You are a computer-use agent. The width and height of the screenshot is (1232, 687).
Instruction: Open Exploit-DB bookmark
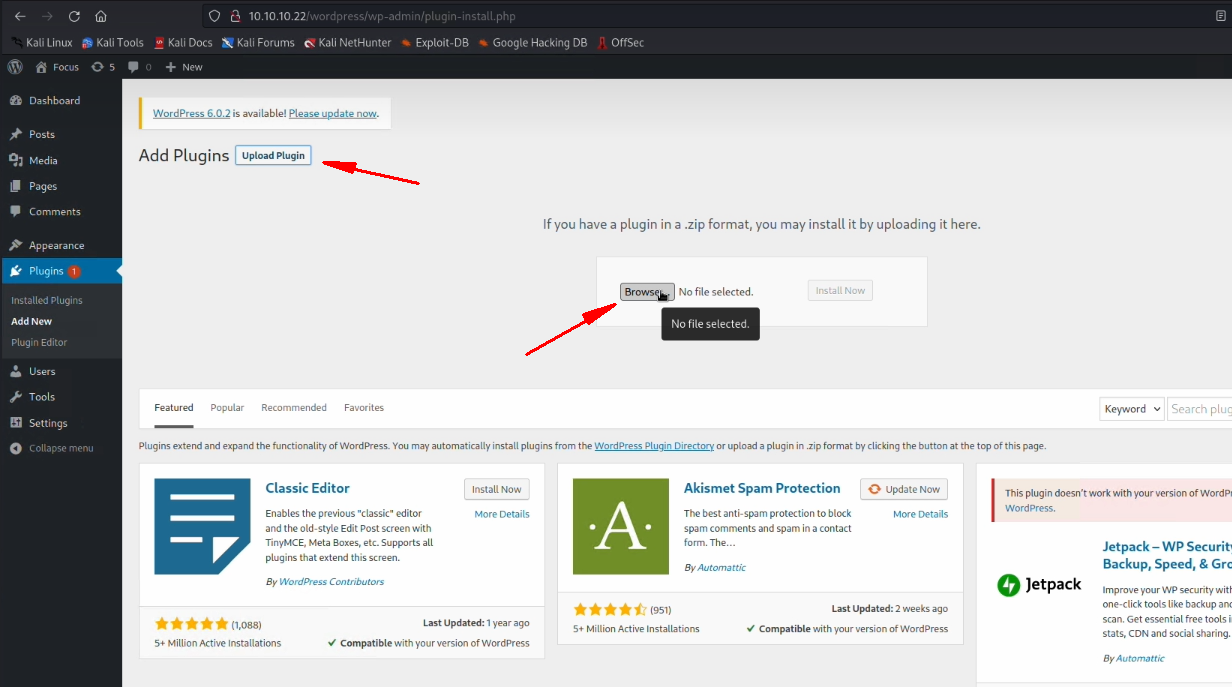click(x=435, y=43)
